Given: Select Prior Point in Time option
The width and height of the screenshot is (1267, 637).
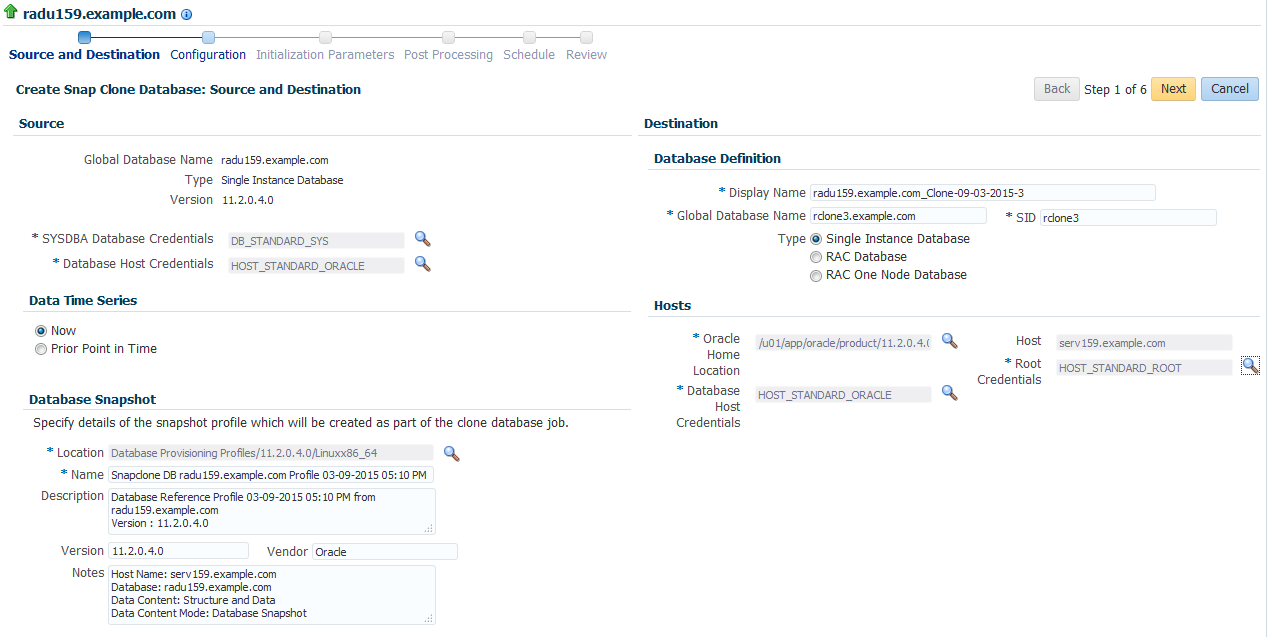Looking at the screenshot, I should [41, 349].
